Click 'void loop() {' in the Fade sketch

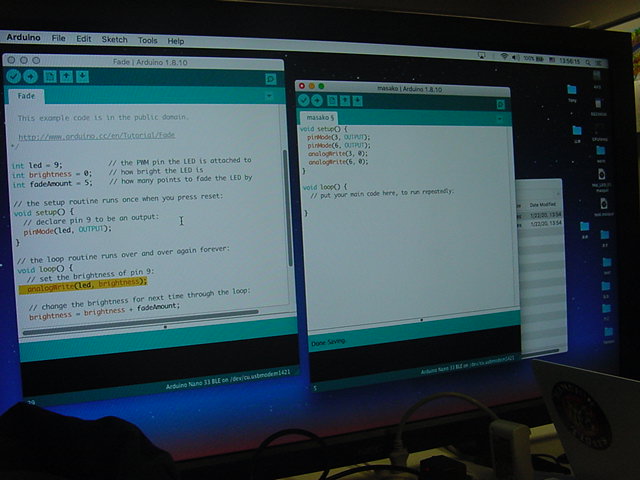click(x=45, y=269)
